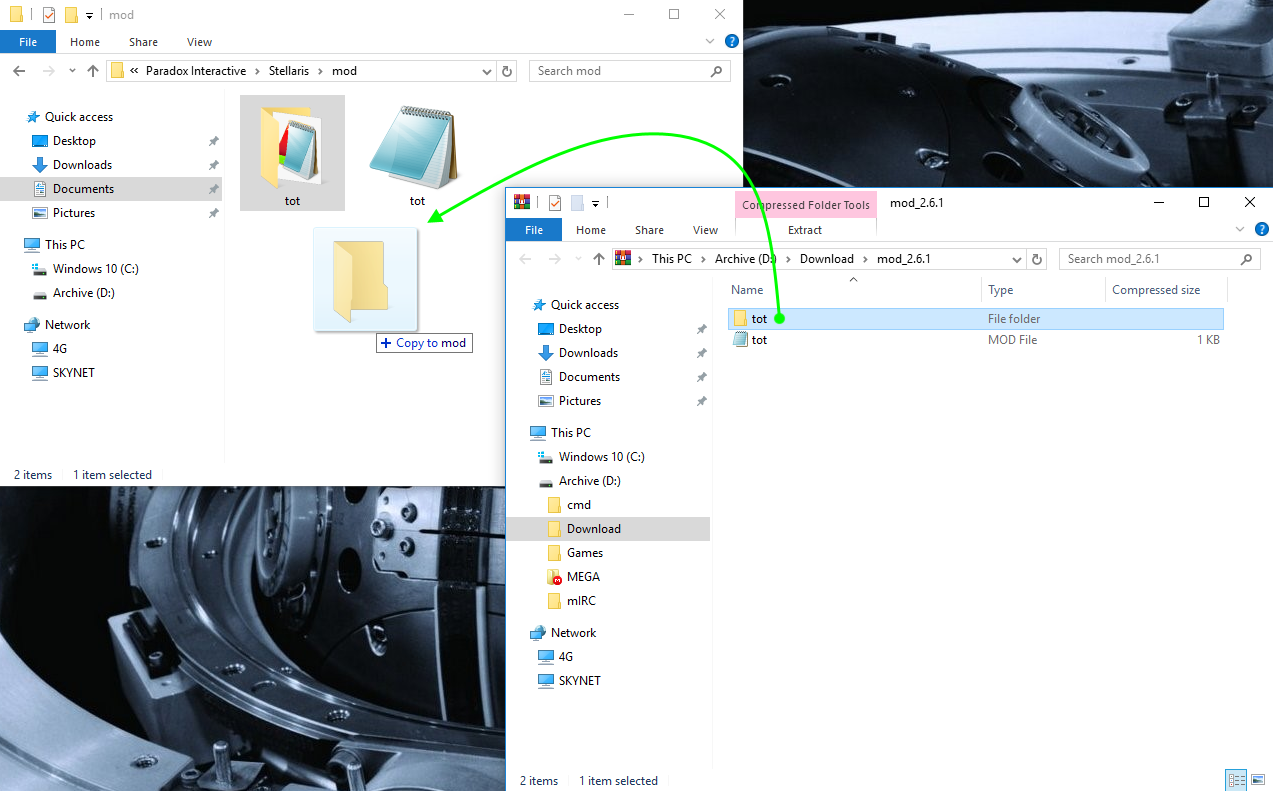1273x791 pixels.
Task: Click the search magnifier in mod window
Action: click(x=716, y=71)
